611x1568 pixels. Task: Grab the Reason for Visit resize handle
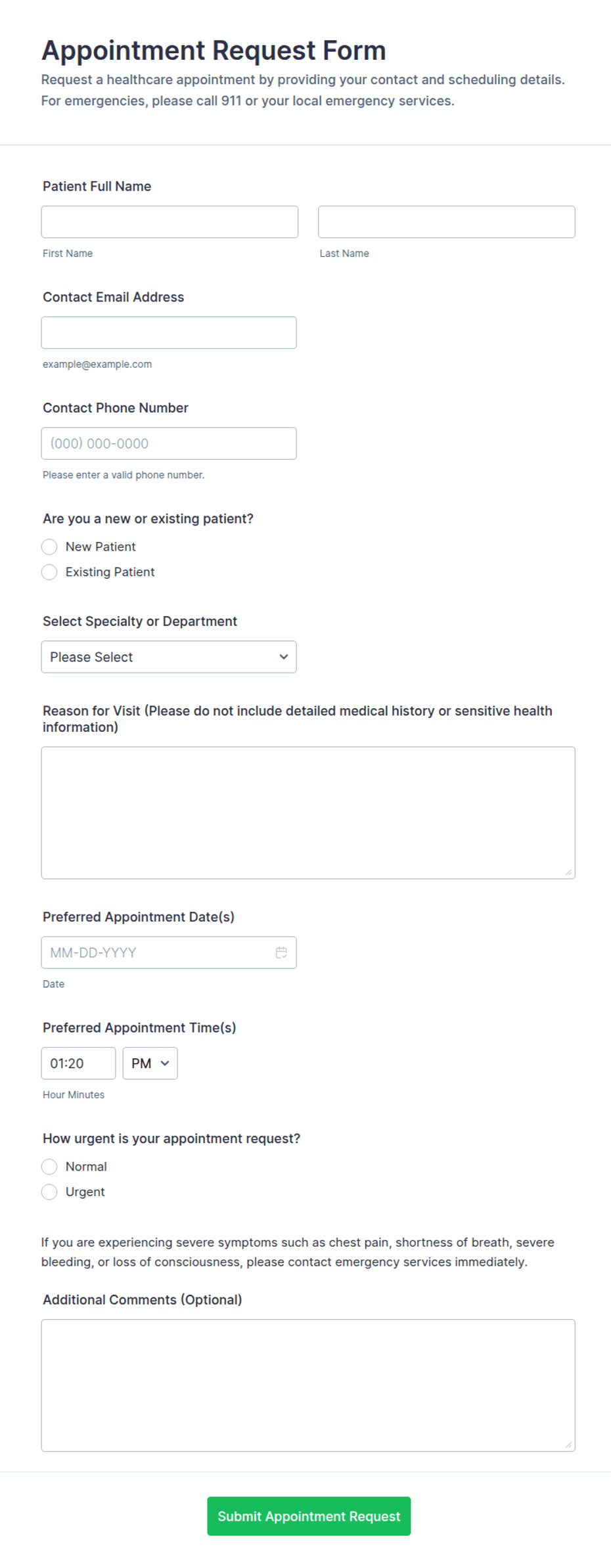(x=568, y=872)
